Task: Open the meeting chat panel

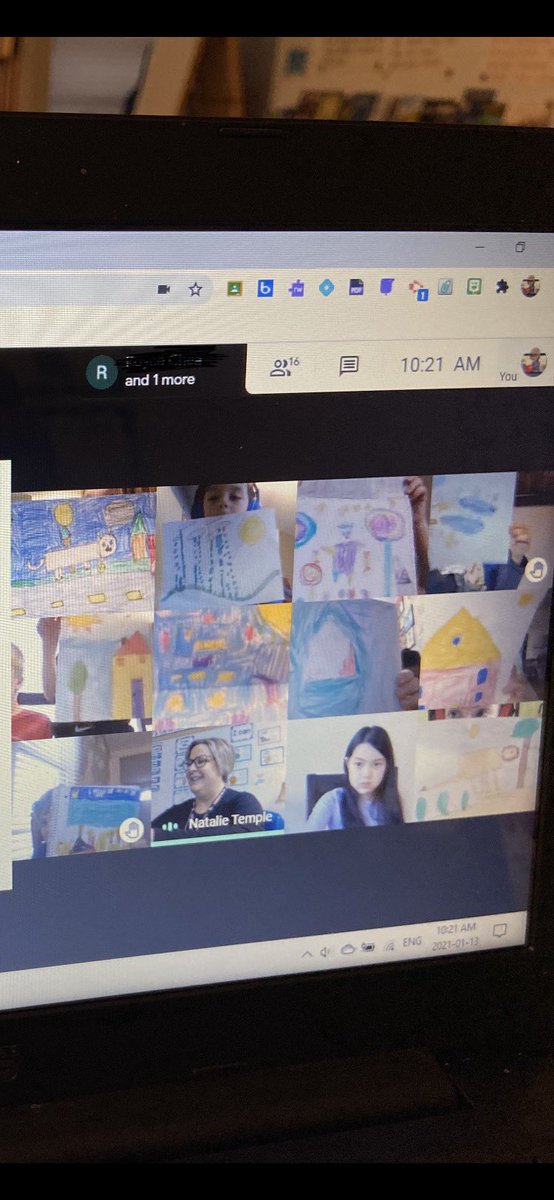Action: (x=348, y=366)
